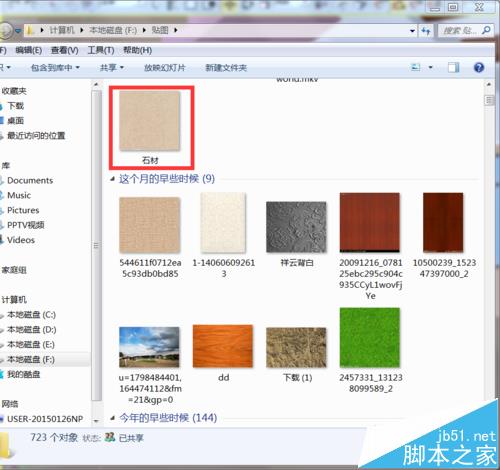Open the 查看(V) menu

[64, 50]
